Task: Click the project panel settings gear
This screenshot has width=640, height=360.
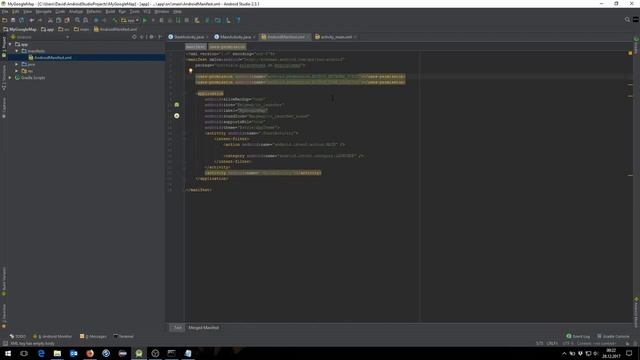Action: [151, 37]
